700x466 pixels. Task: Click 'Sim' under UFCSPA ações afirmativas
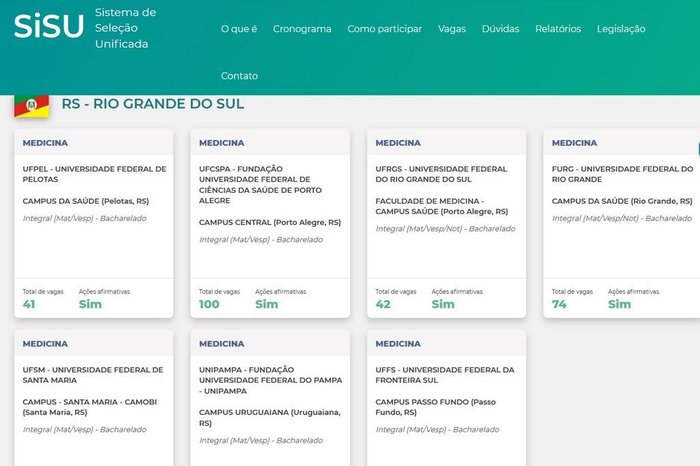267,304
